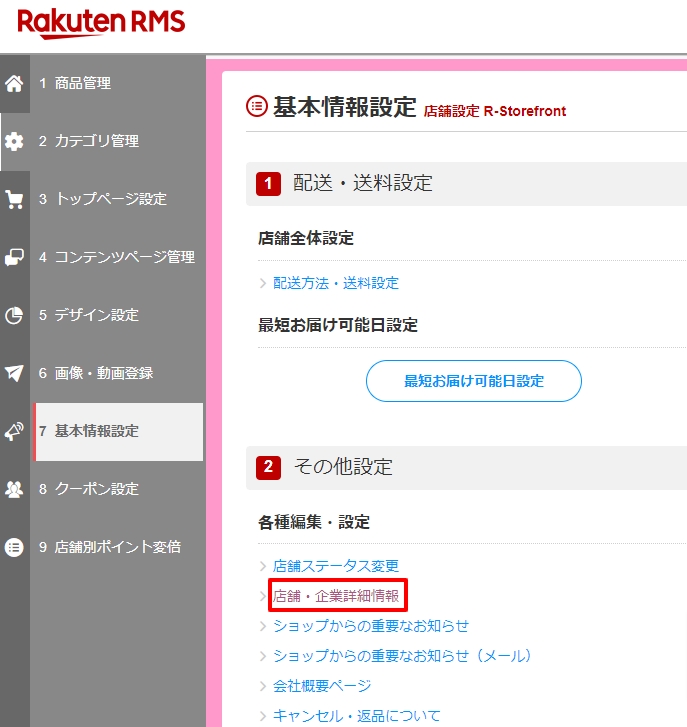Click the red list icon beside 基本情報設定 heading
This screenshot has height=727, width=687.
pos(256,106)
